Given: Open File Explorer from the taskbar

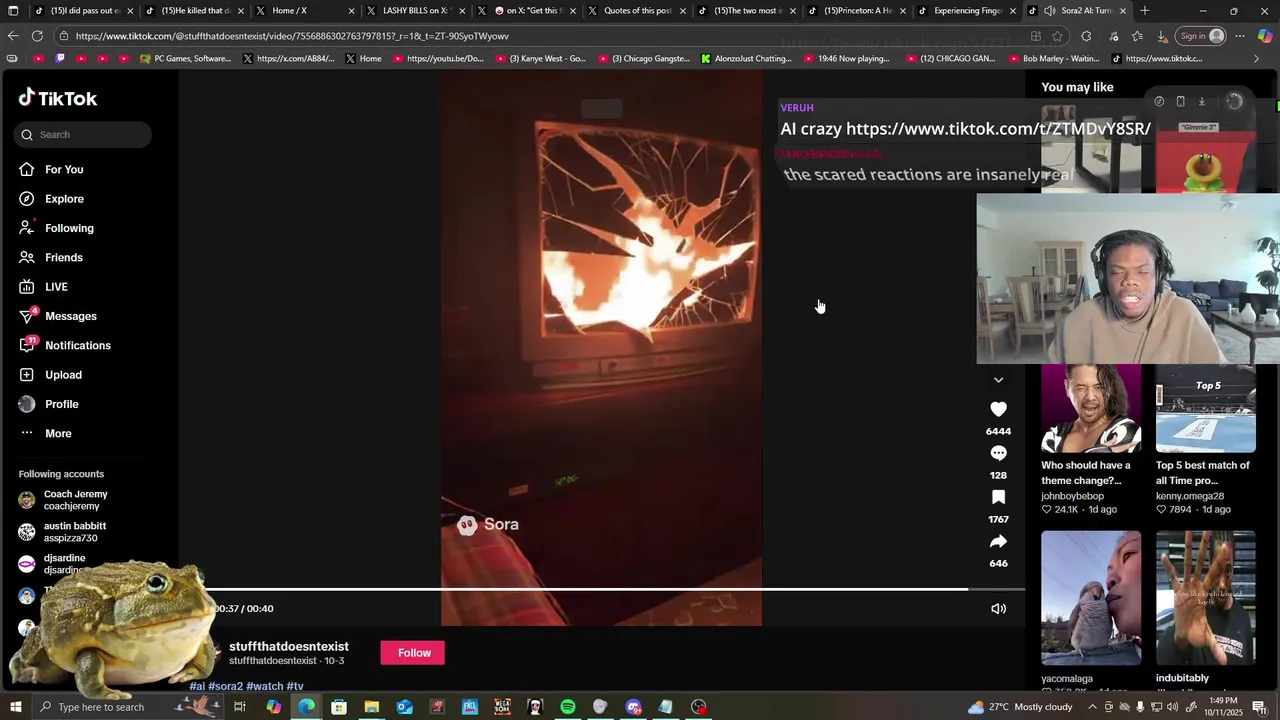Looking at the screenshot, I should [371, 707].
